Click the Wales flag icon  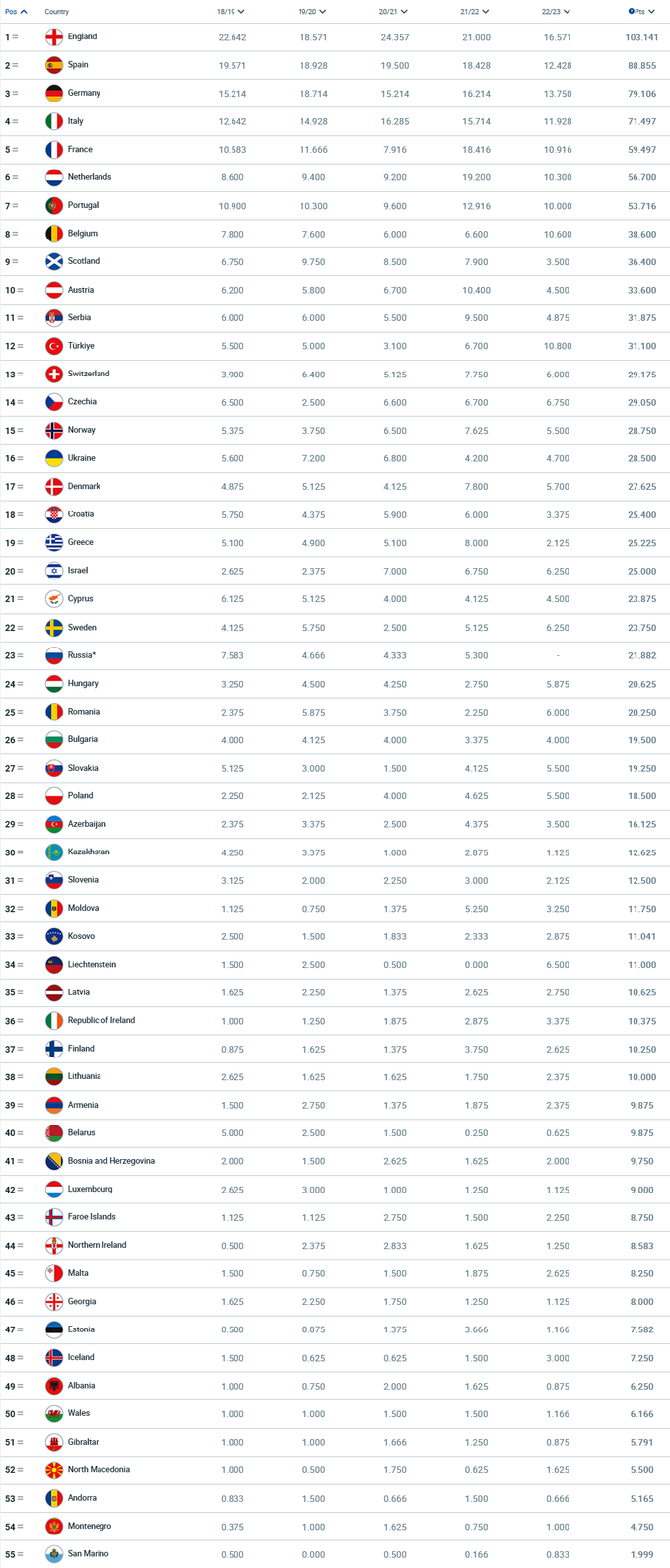[x=54, y=1413]
